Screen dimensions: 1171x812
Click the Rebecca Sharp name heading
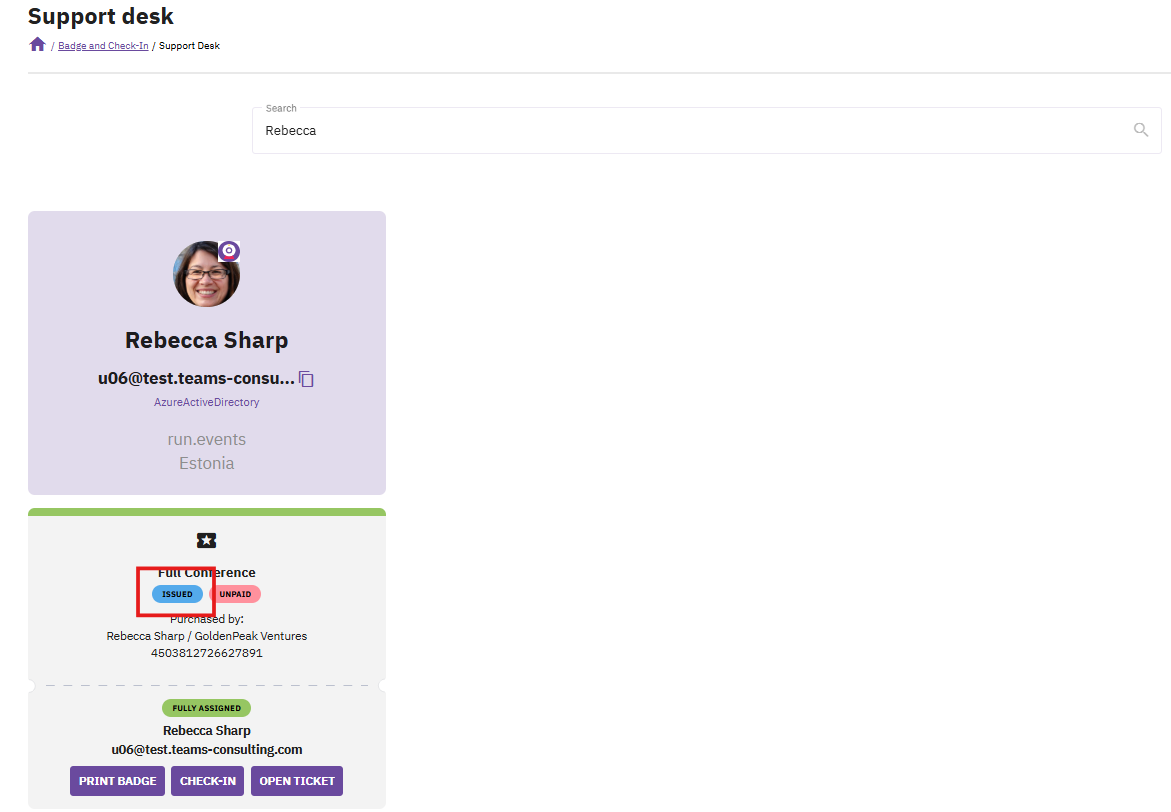click(206, 340)
